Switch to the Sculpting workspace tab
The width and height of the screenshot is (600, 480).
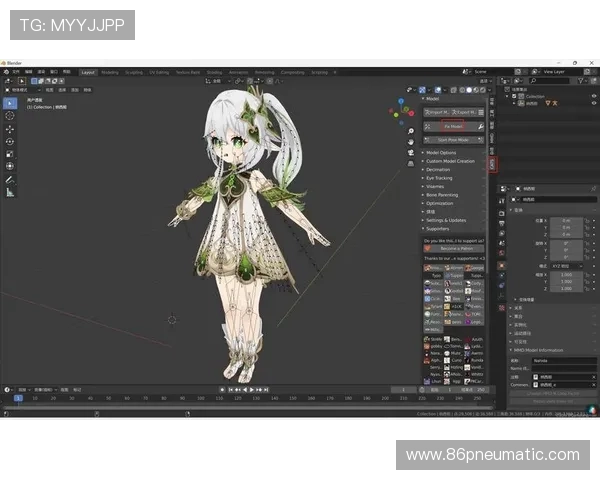tap(134, 72)
